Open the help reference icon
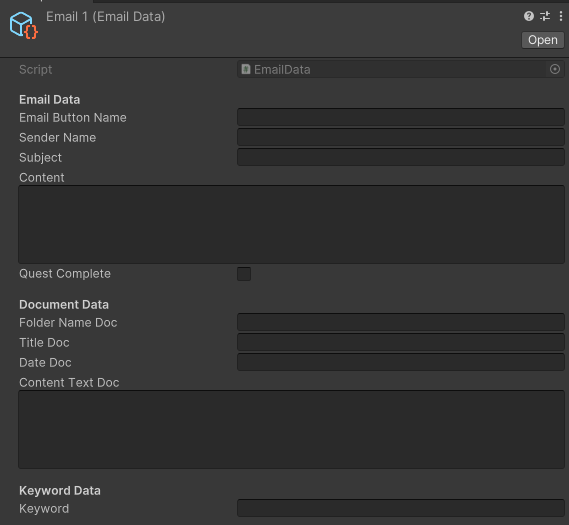 pyautogui.click(x=529, y=16)
